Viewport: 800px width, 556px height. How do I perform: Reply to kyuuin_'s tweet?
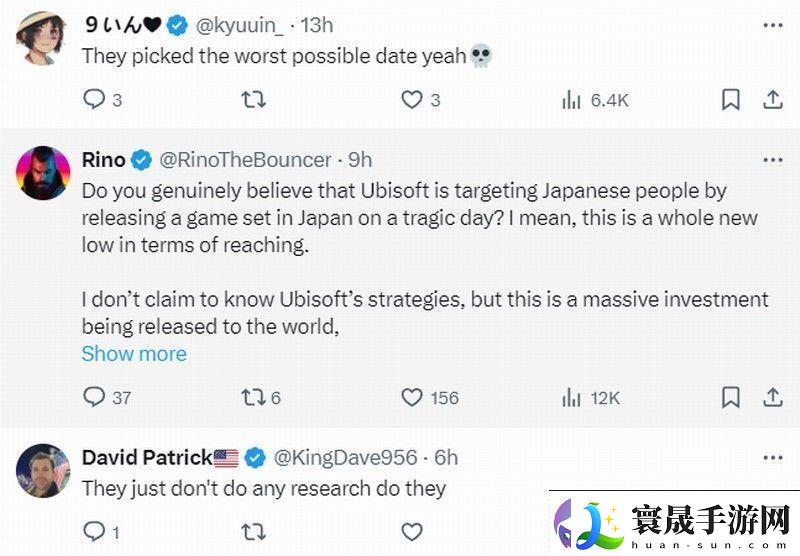click(x=93, y=99)
